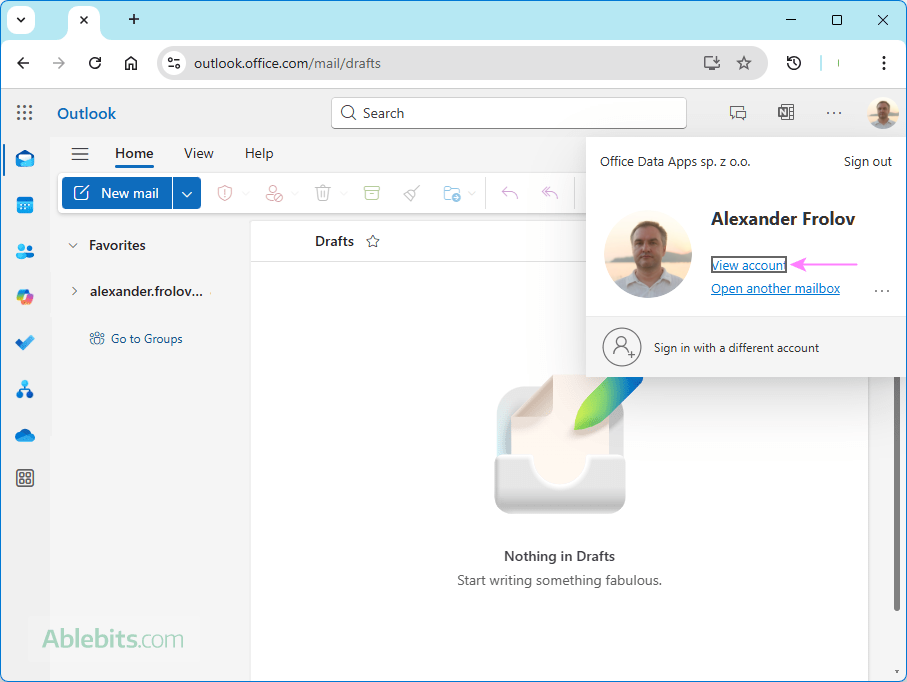Collapse the folder pane with the hamburger icon

[x=80, y=154]
